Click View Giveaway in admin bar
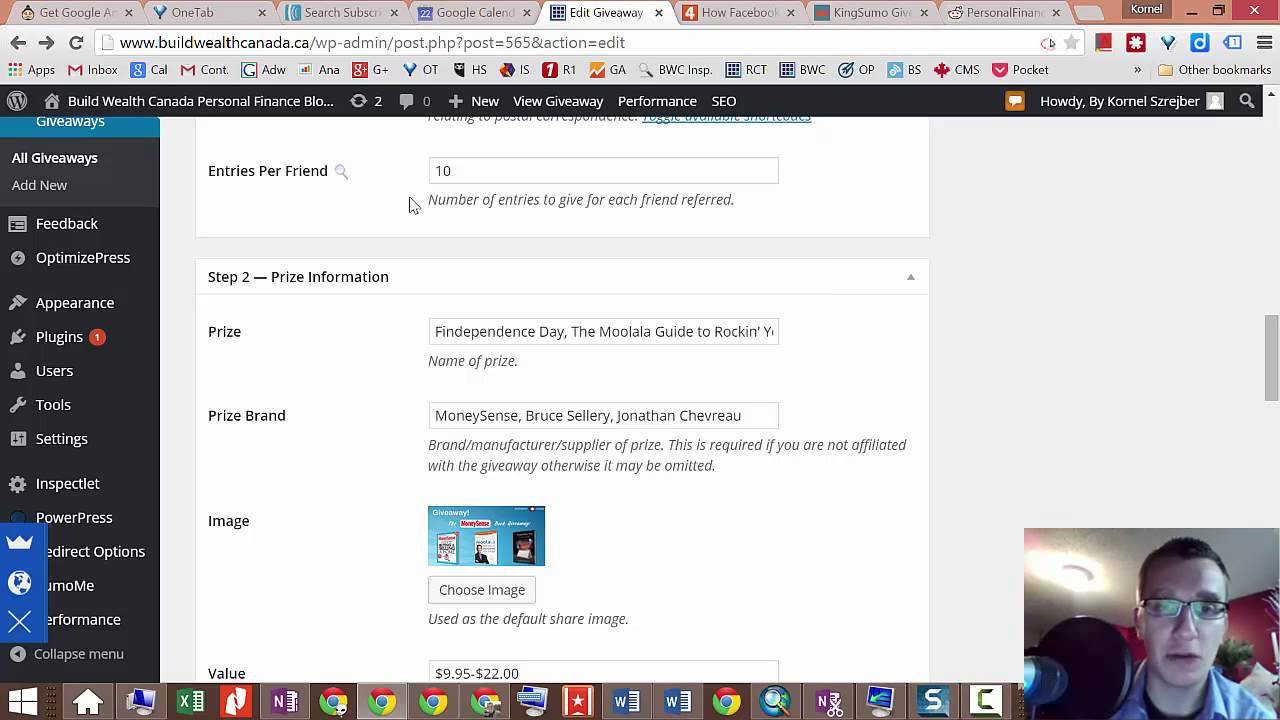This screenshot has width=1280, height=720. tap(558, 101)
